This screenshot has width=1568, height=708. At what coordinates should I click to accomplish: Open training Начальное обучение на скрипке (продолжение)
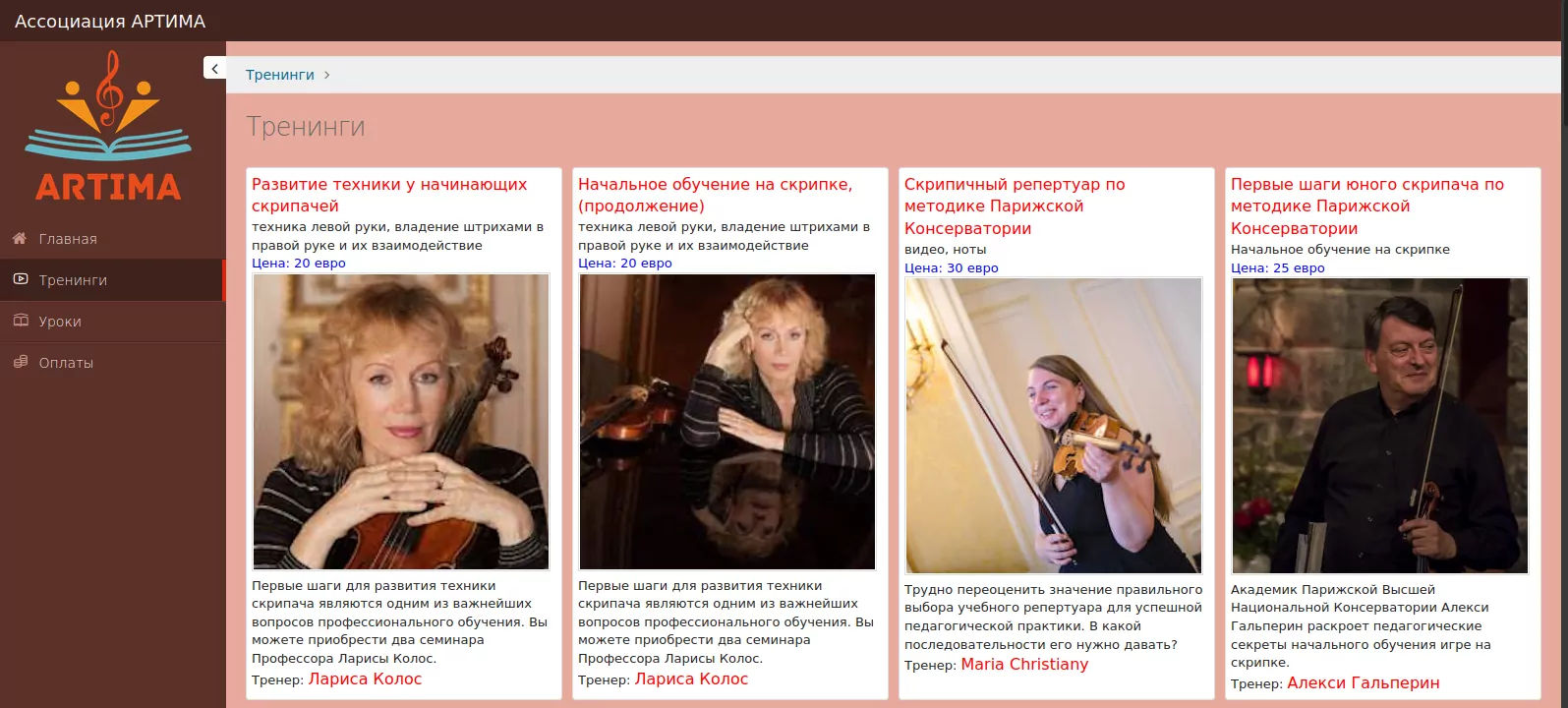pos(715,195)
